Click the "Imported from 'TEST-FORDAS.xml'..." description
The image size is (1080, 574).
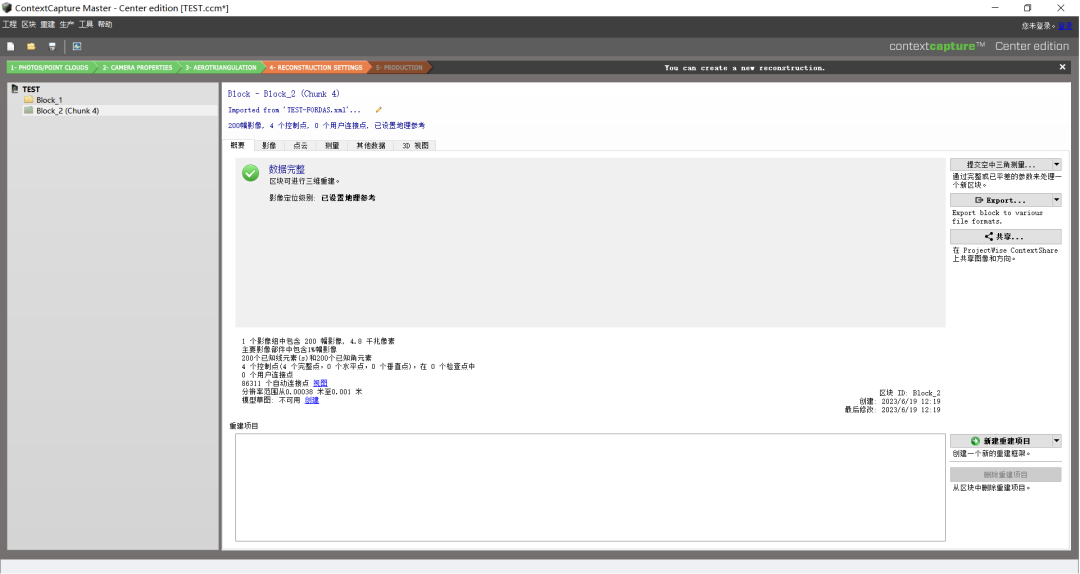pyautogui.click(x=294, y=110)
